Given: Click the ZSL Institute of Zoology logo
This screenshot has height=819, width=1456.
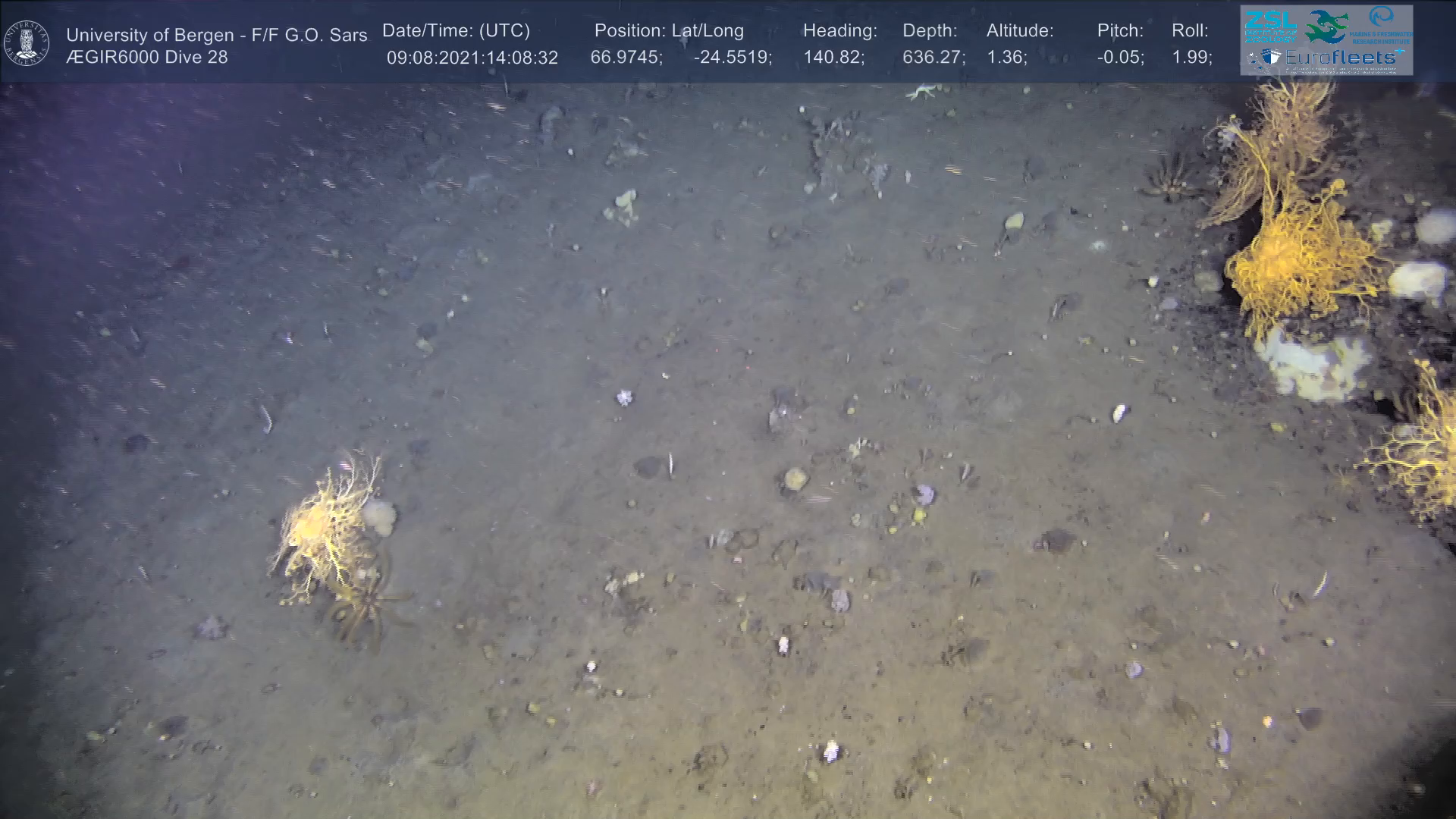Looking at the screenshot, I should click(x=1269, y=27).
